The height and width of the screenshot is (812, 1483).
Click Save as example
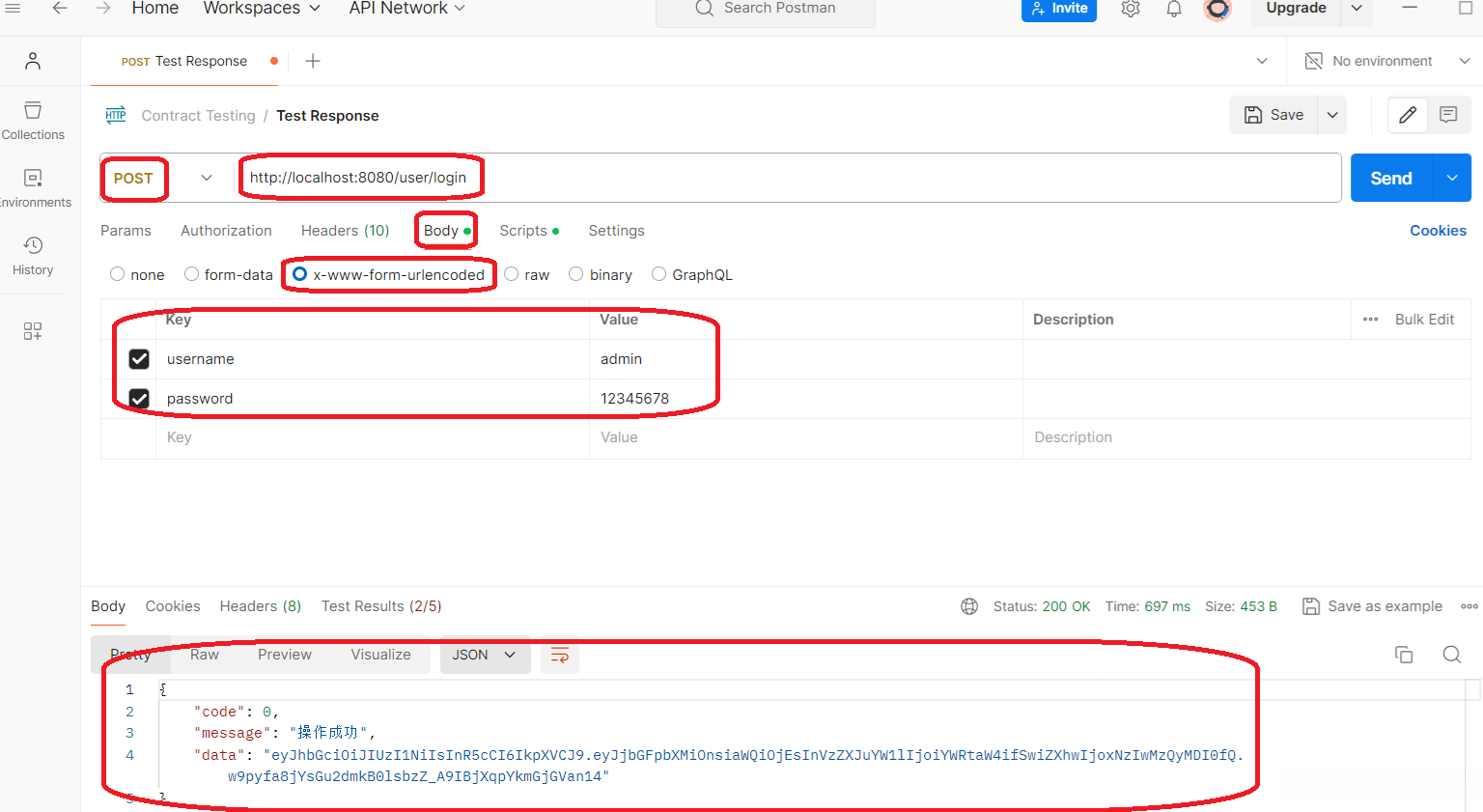[x=1373, y=606]
